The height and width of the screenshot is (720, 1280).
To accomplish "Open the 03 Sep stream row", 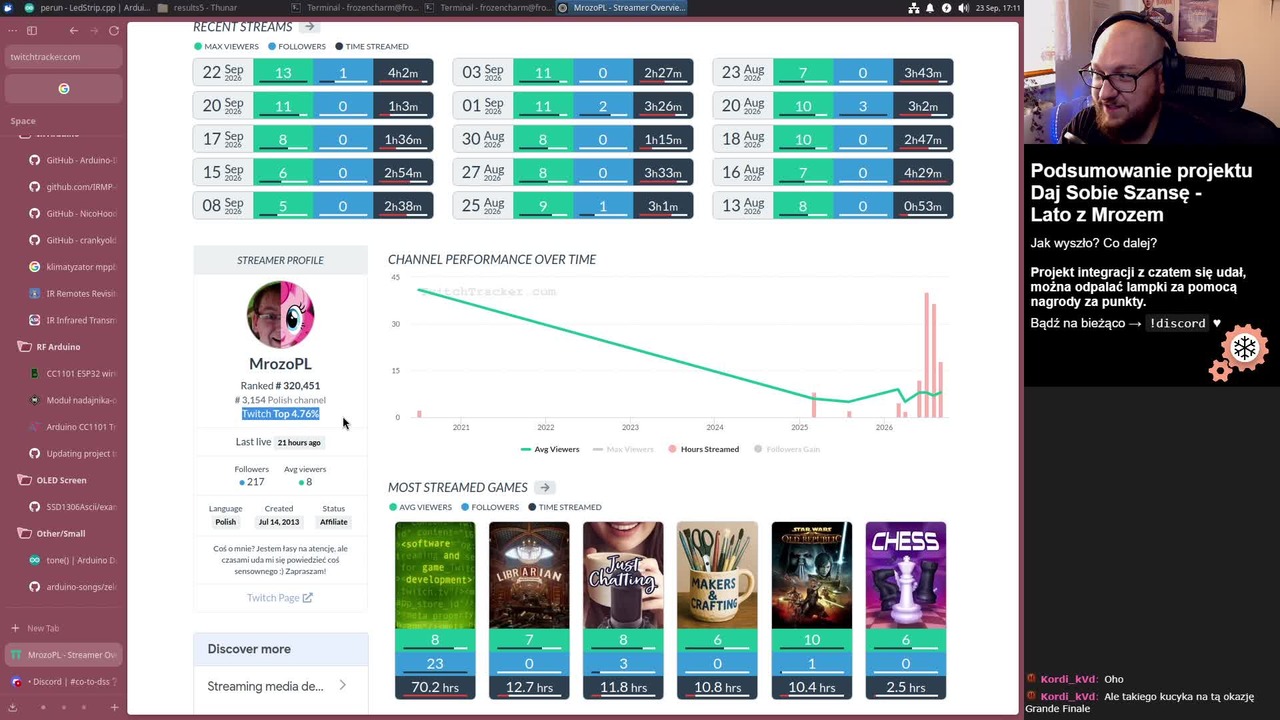I will pos(573,72).
